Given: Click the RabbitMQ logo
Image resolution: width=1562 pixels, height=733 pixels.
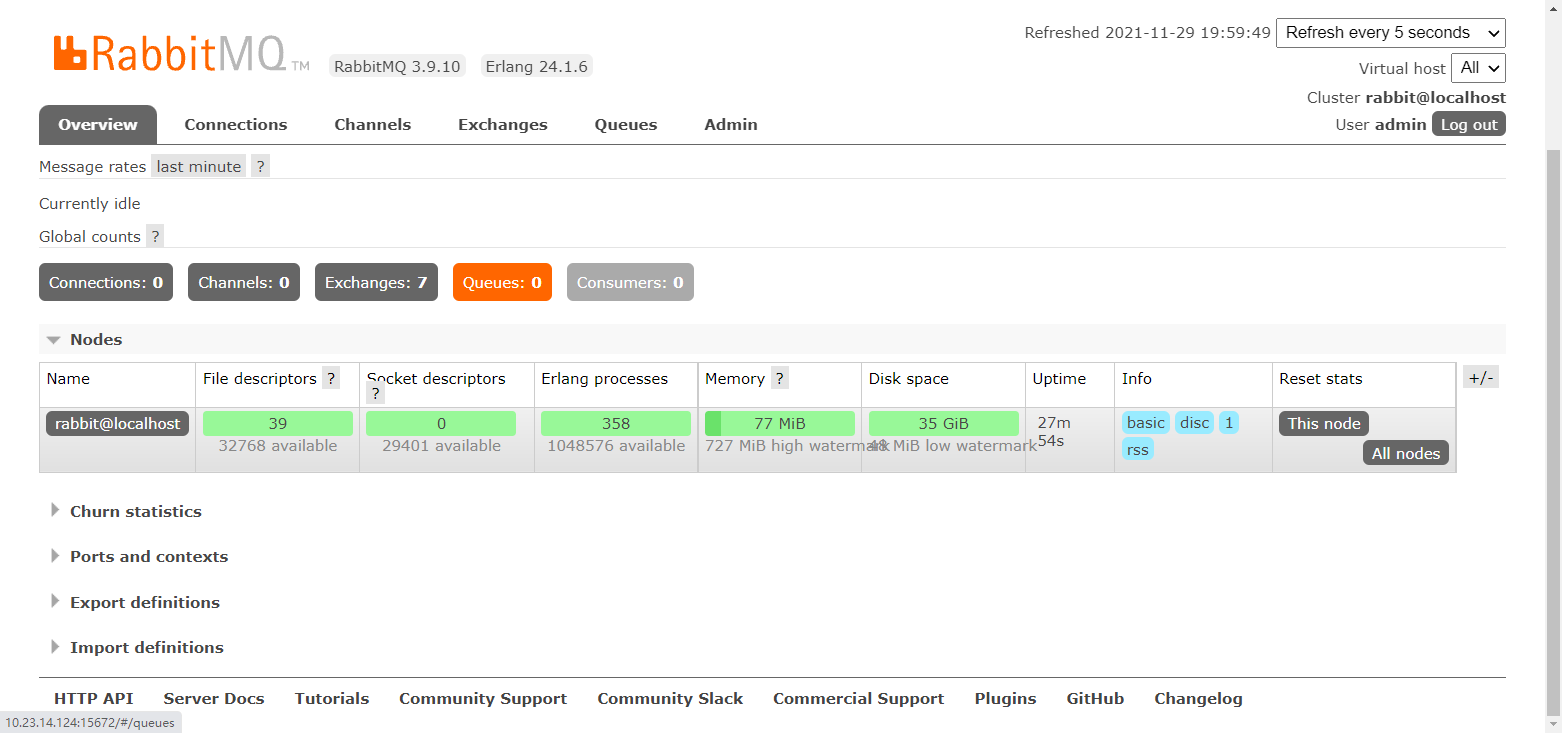Looking at the screenshot, I should 181,54.
